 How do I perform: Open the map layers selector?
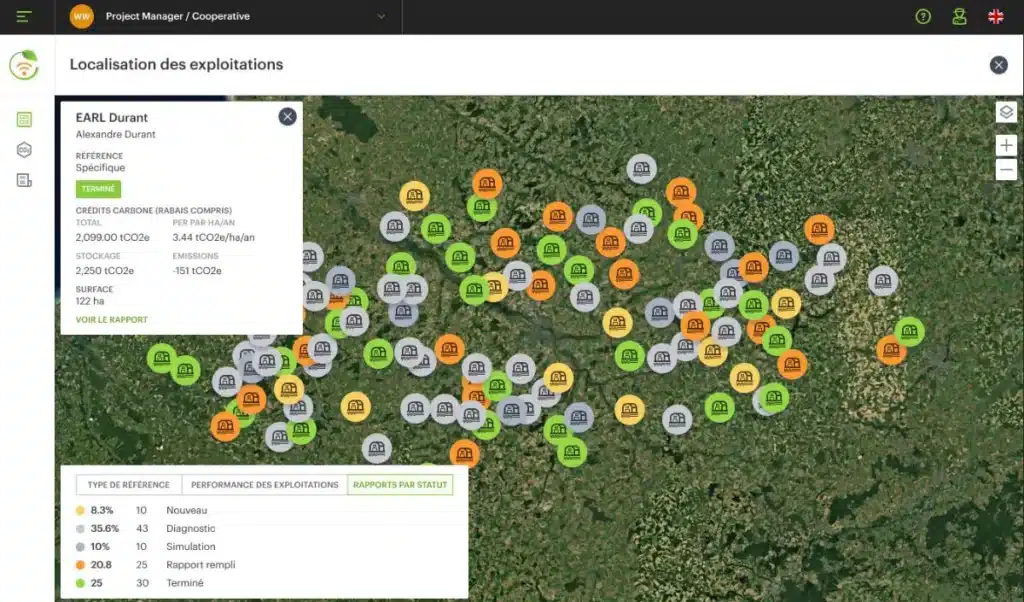click(1006, 112)
